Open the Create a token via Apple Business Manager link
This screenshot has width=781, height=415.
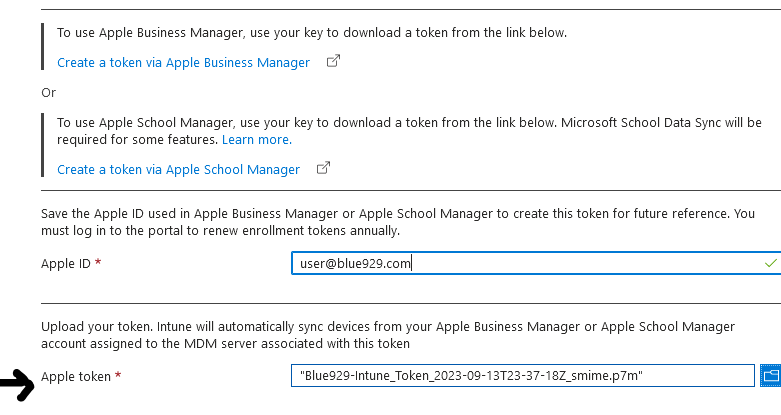(x=183, y=62)
